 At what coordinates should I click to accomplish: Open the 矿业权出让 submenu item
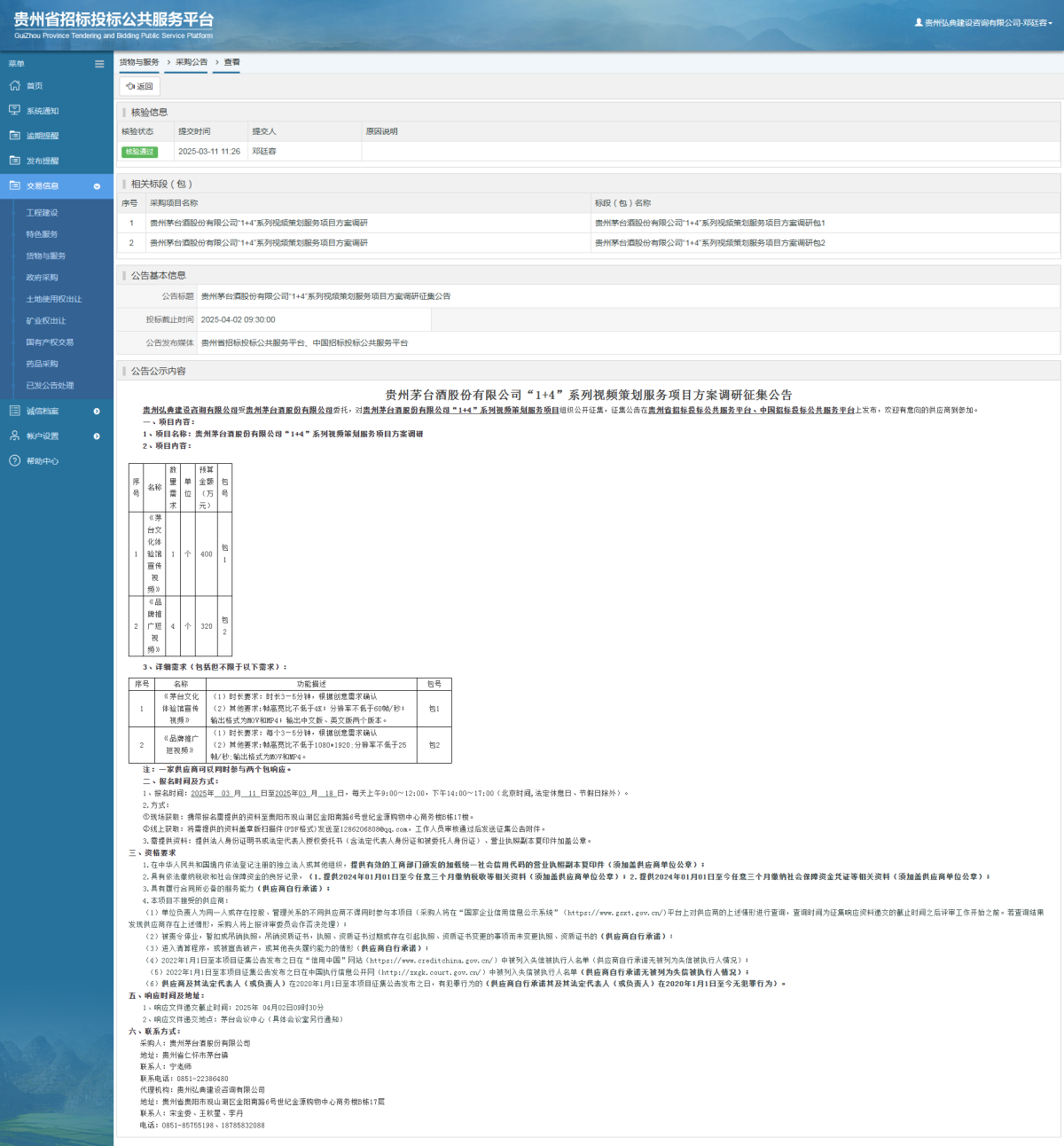(46, 320)
